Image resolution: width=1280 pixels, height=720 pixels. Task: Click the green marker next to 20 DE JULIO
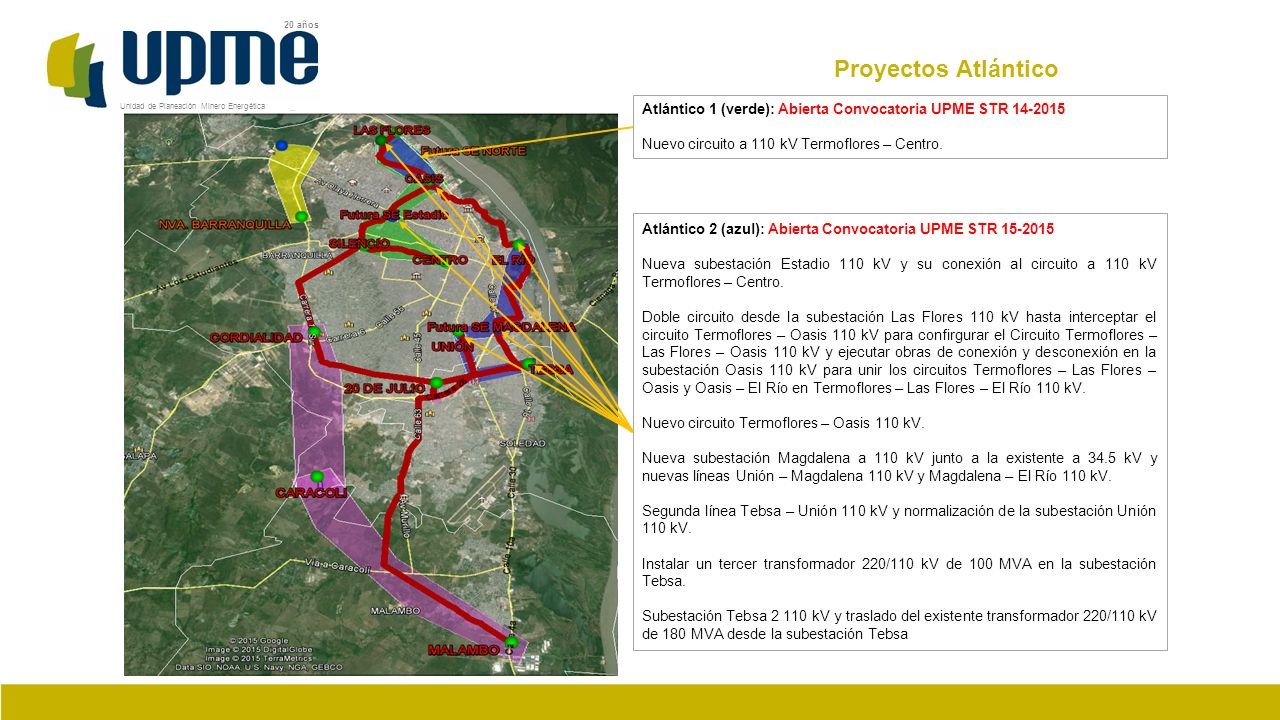tap(436, 383)
